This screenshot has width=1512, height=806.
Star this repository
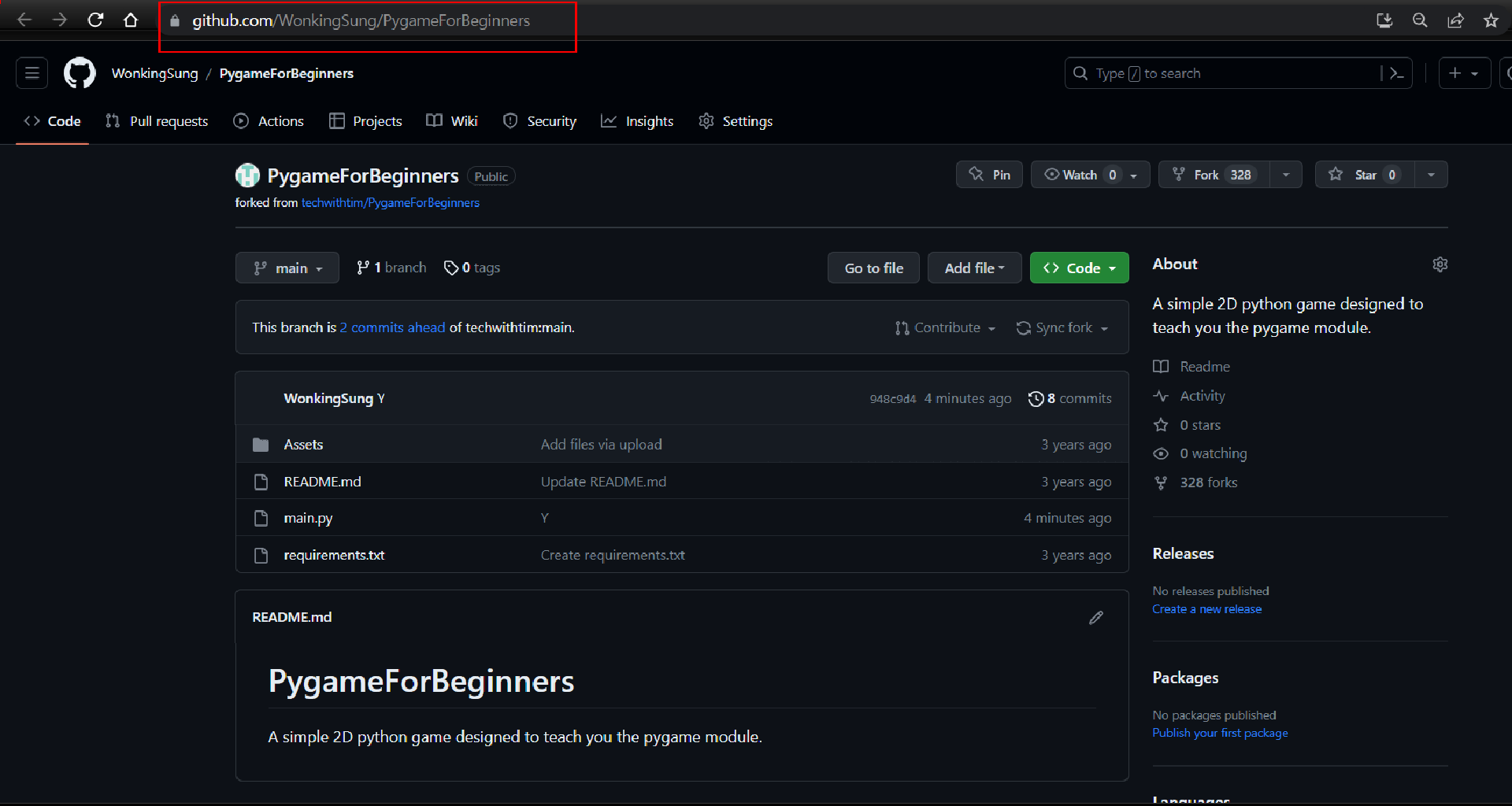[1365, 175]
